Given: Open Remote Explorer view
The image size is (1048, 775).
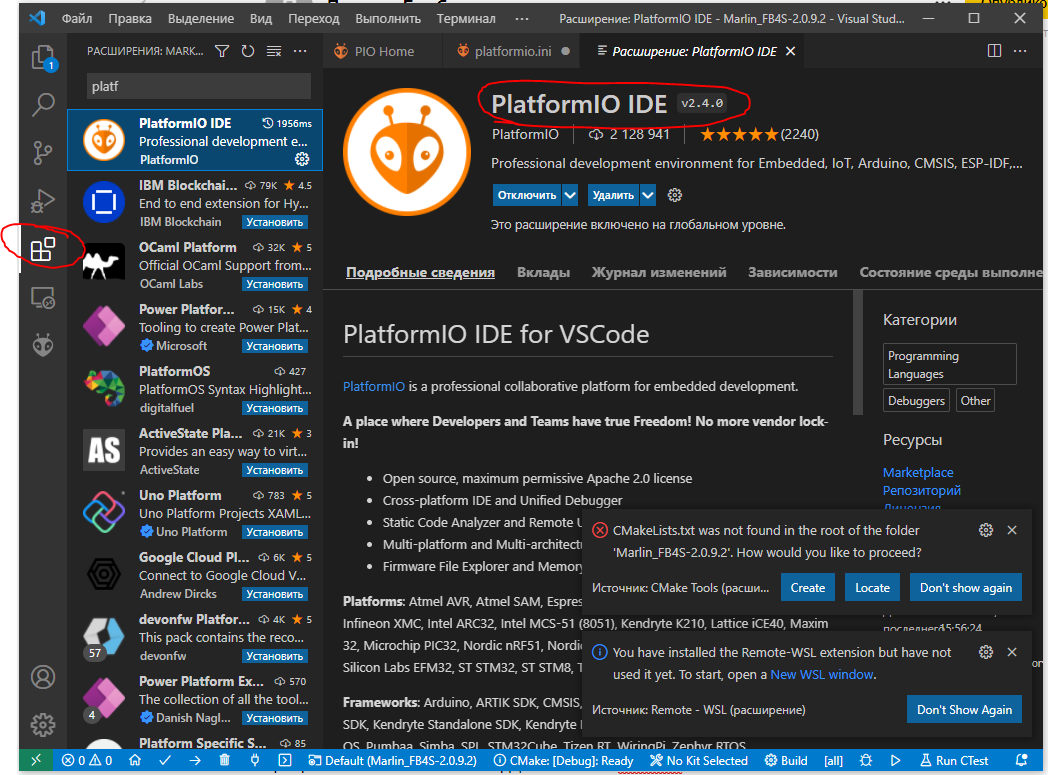Looking at the screenshot, I should click(43, 298).
